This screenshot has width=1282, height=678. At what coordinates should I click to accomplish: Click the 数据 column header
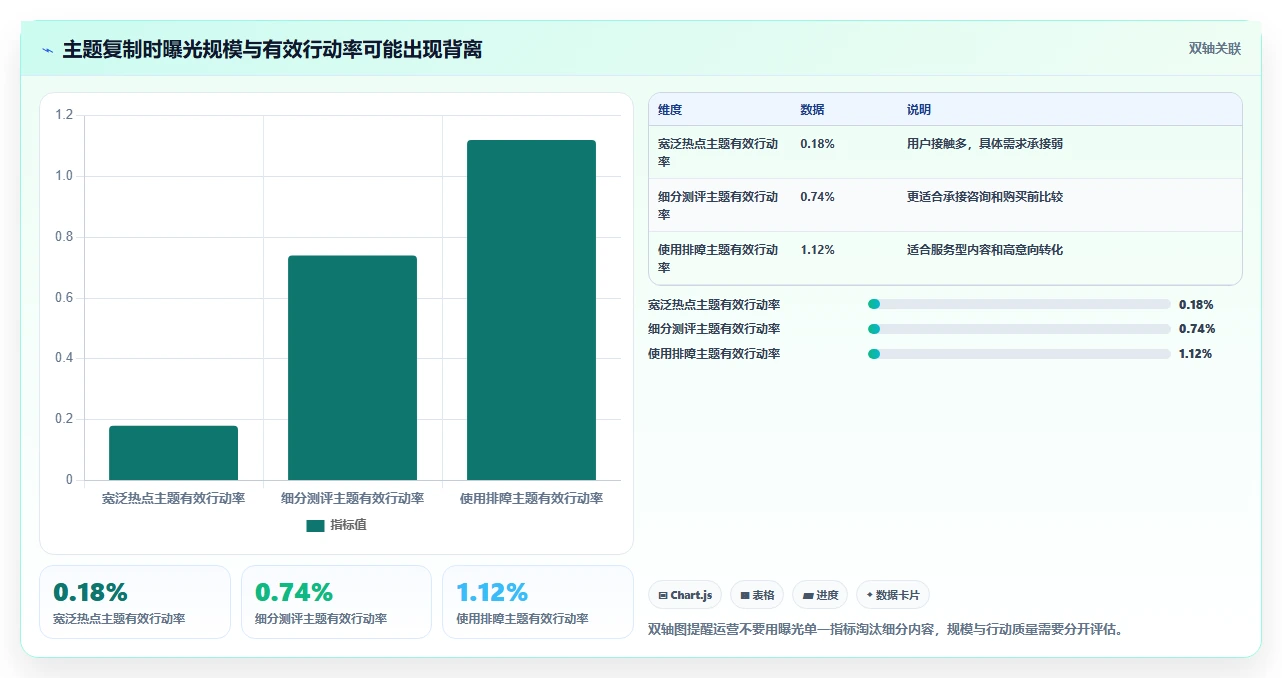tap(812, 110)
